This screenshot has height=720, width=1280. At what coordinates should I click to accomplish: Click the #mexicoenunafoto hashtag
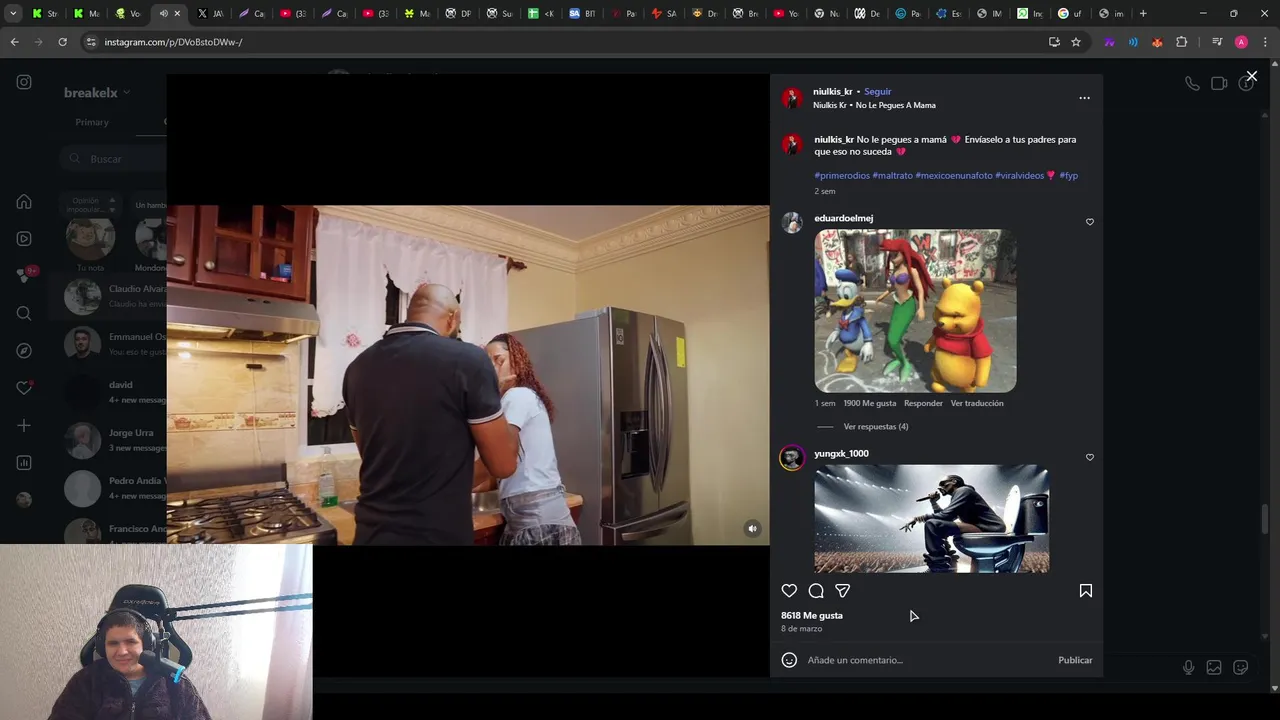pyautogui.click(x=954, y=176)
